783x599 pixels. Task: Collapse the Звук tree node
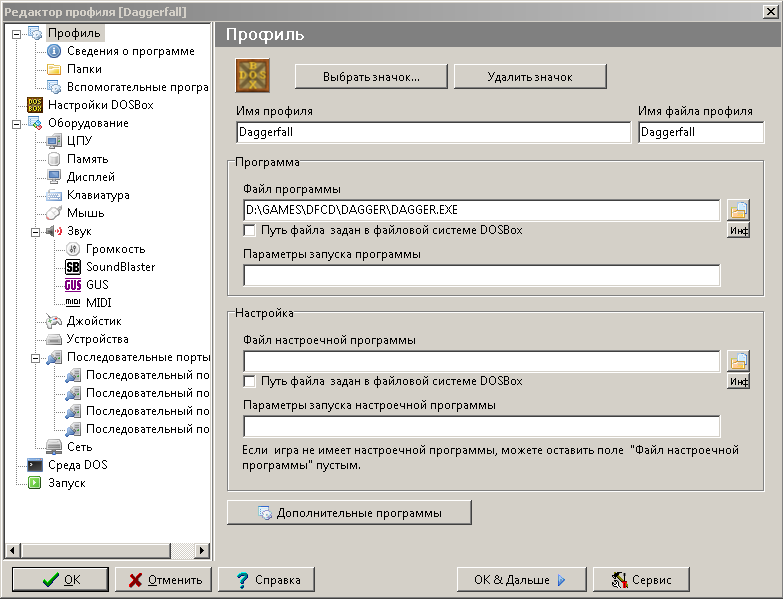pos(35,231)
